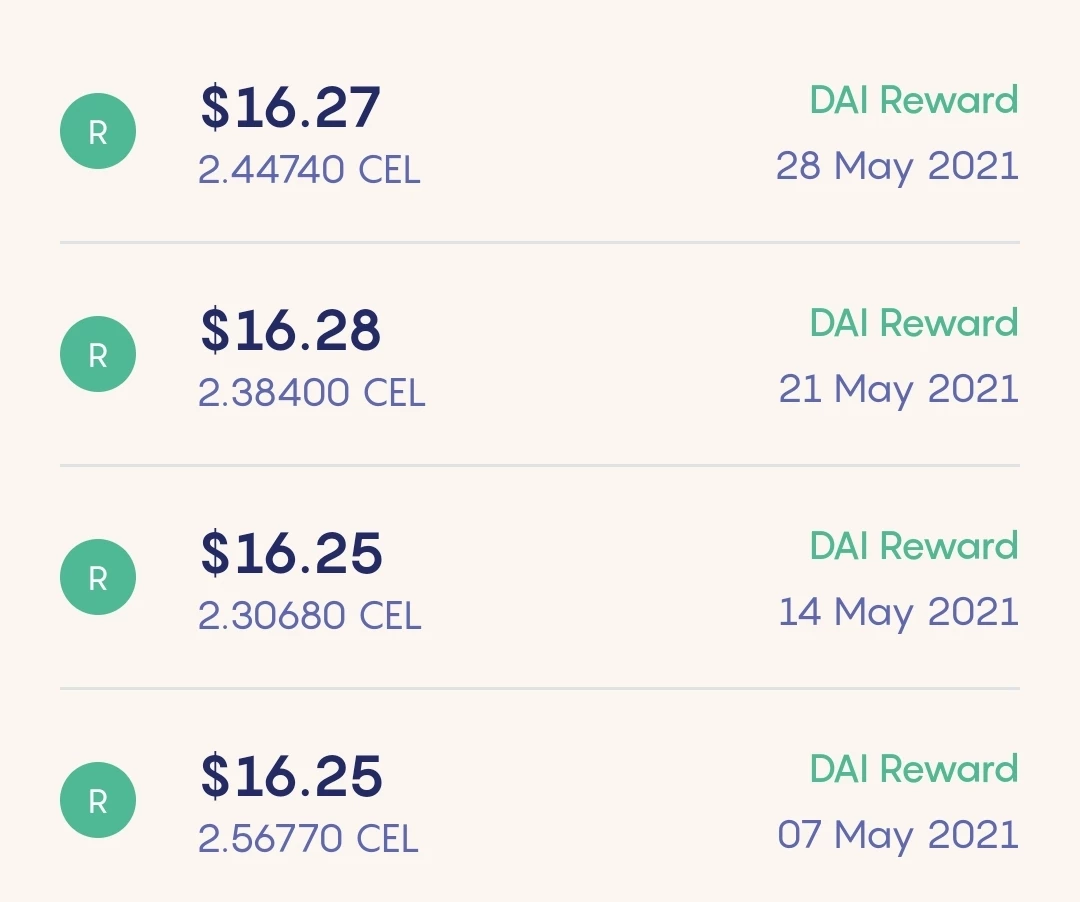Click the R icon for 14 May reward

click(x=98, y=577)
